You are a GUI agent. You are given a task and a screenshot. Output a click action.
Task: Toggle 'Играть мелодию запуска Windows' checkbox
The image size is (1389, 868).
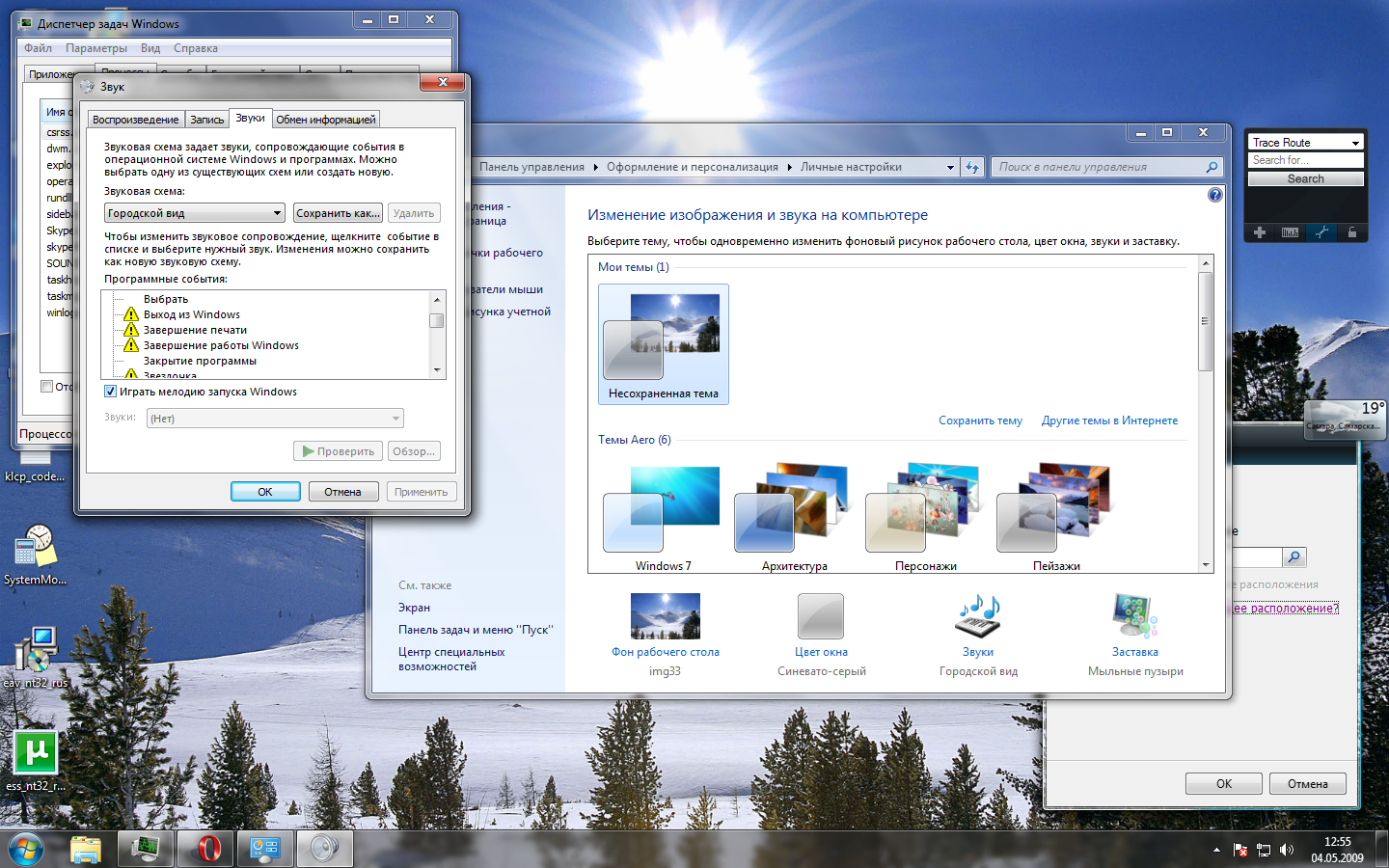[110, 392]
